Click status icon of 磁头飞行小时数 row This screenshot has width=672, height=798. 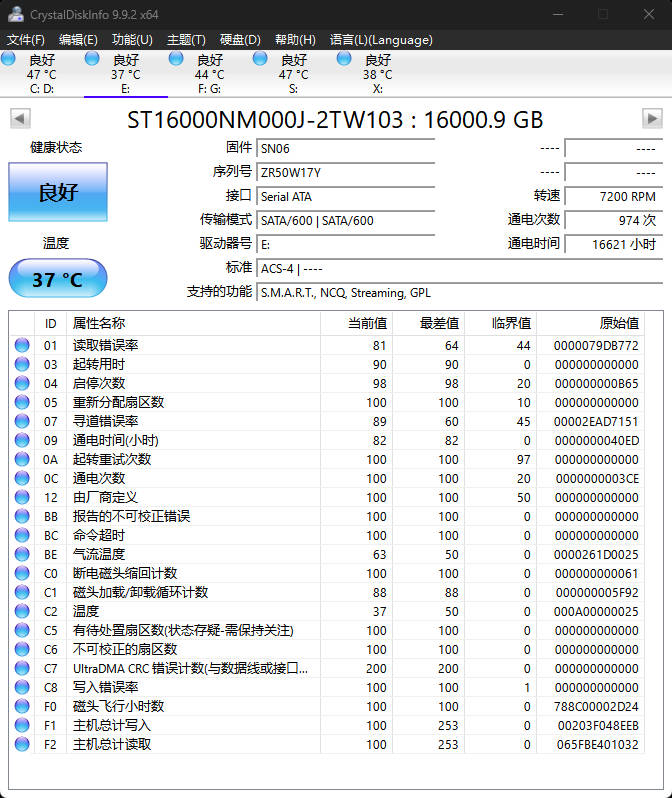[x=22, y=706]
